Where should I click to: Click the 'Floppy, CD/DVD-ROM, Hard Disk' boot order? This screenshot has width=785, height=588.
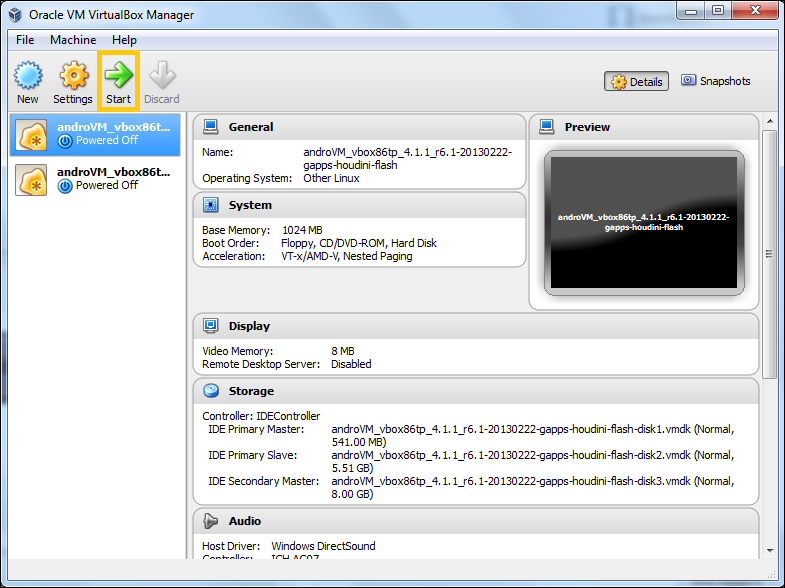[359, 243]
